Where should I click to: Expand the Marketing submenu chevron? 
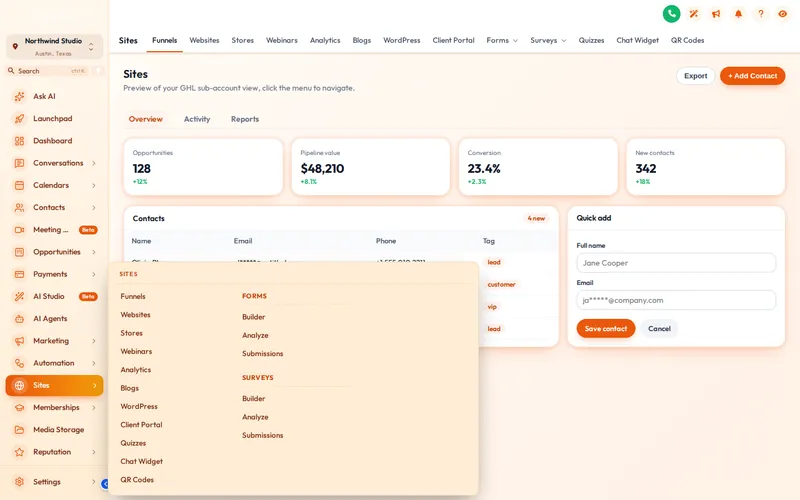(94, 341)
